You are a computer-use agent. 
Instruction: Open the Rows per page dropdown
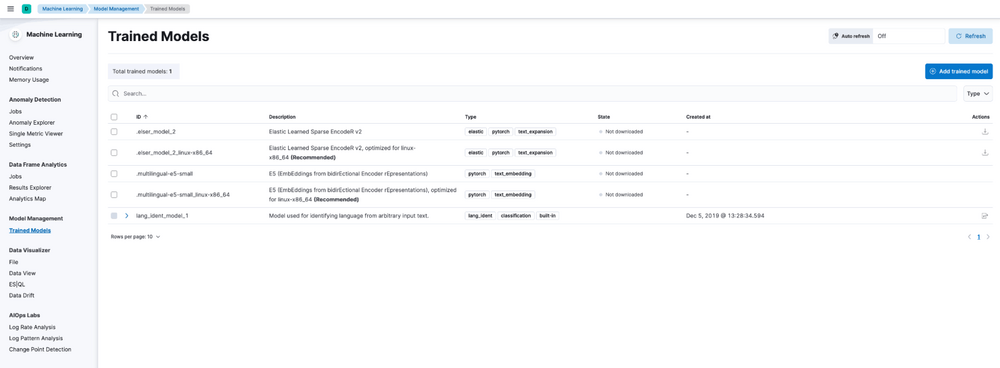(x=135, y=237)
